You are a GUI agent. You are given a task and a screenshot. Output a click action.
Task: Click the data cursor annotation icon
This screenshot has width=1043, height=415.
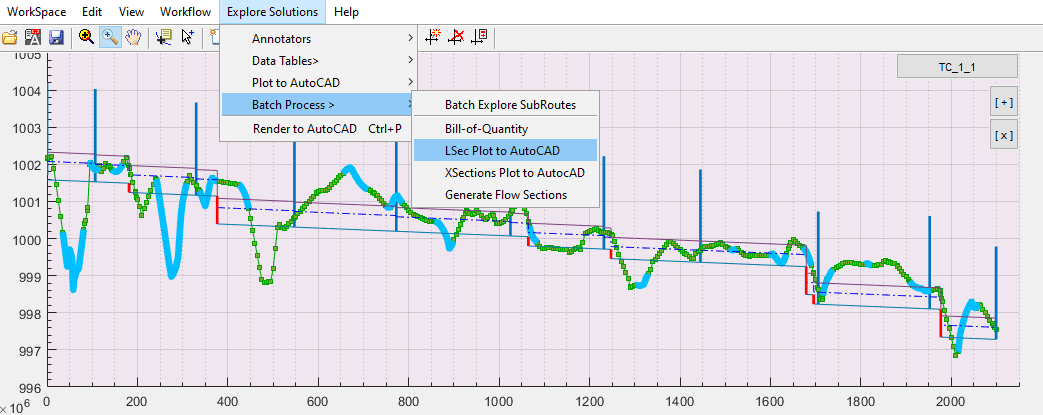[x=164, y=37]
